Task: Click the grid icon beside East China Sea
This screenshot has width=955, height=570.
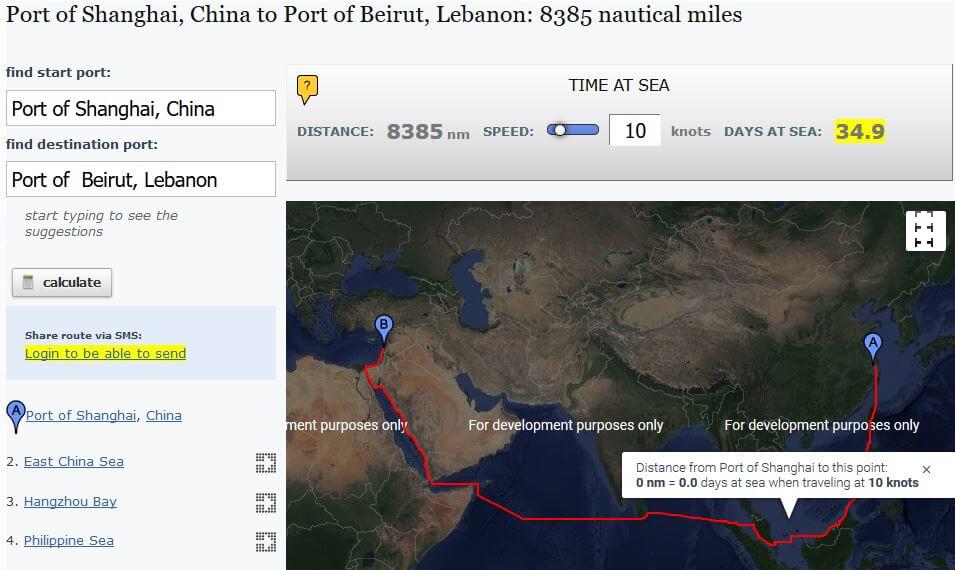Action: point(266,463)
